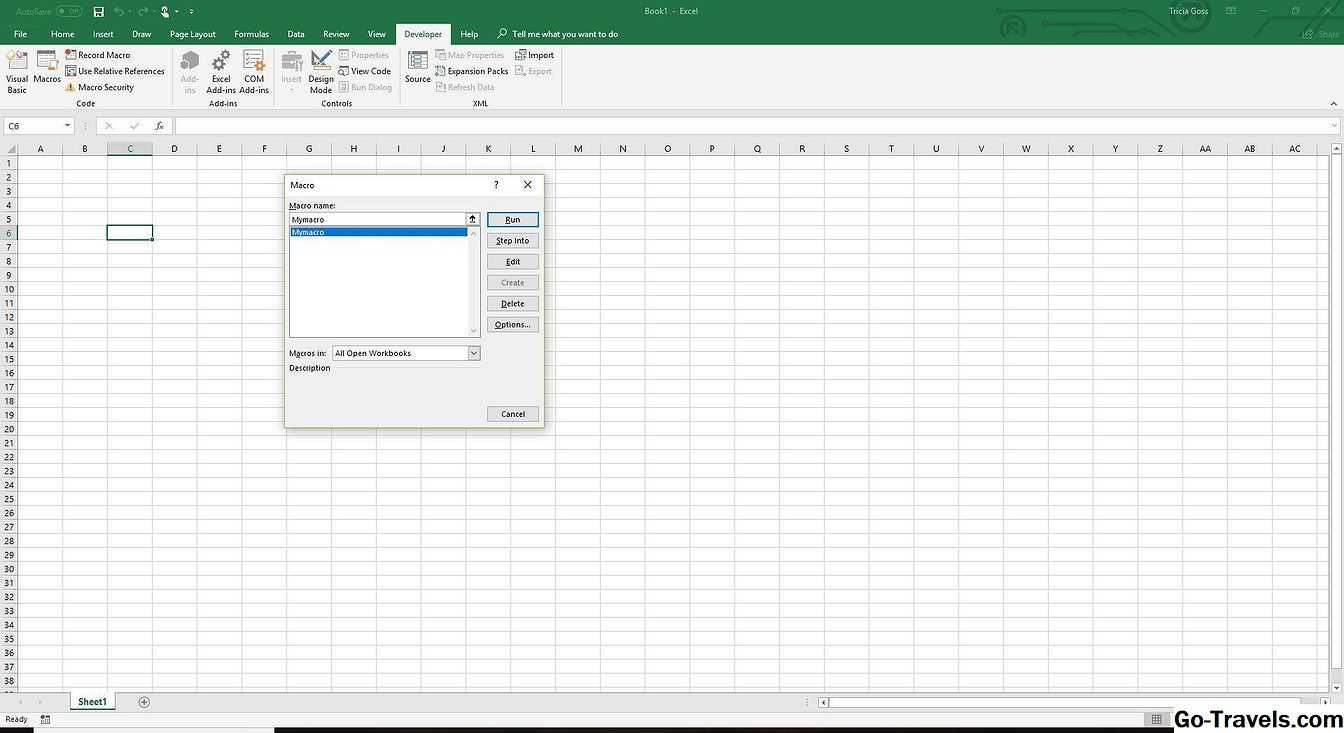Open the File menu tab
Image resolution: width=1344 pixels, height=733 pixels.
point(20,34)
